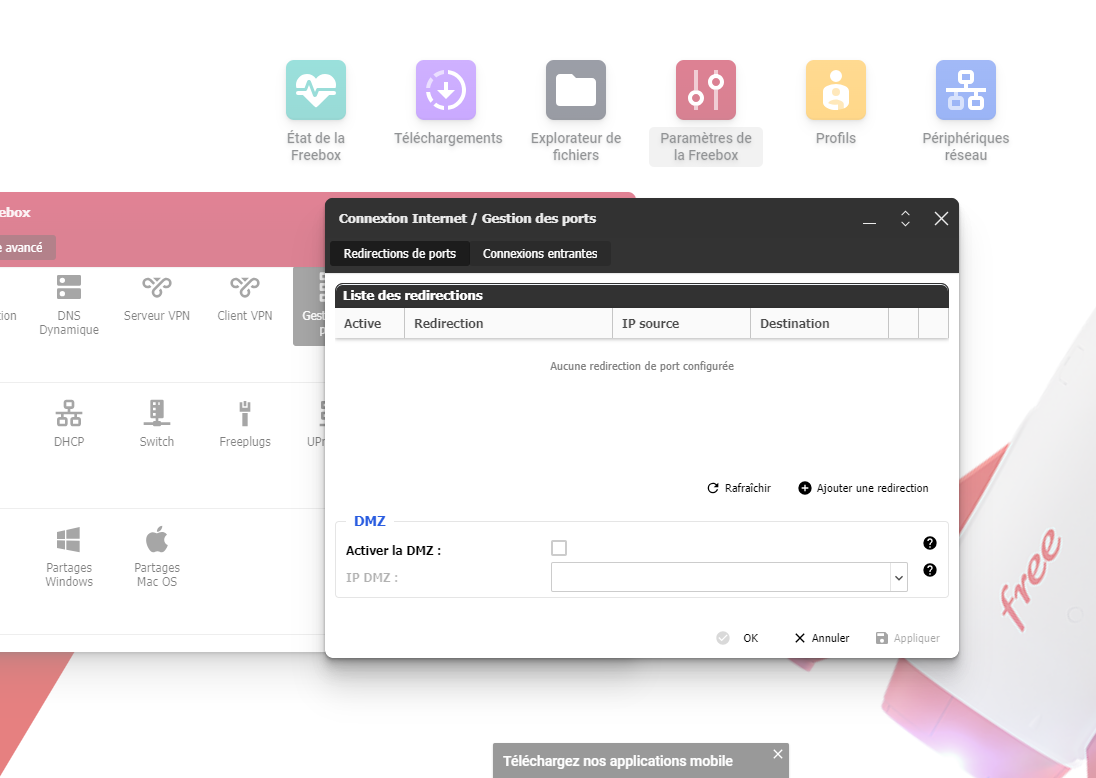Viewport: 1096px width, 778px height.
Task: Open Freeplugs settings icon
Action: (x=245, y=424)
